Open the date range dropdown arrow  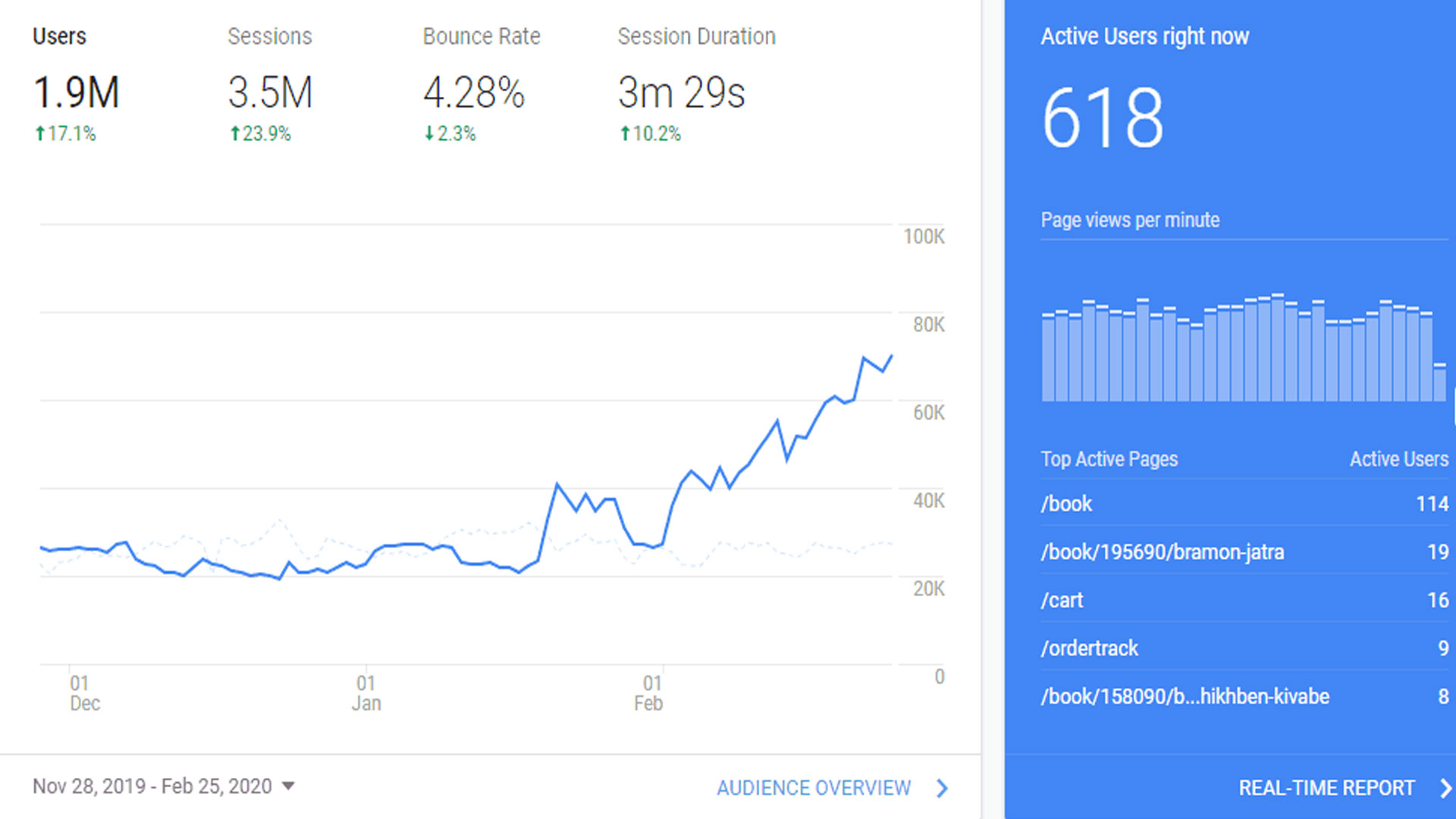pos(288,786)
